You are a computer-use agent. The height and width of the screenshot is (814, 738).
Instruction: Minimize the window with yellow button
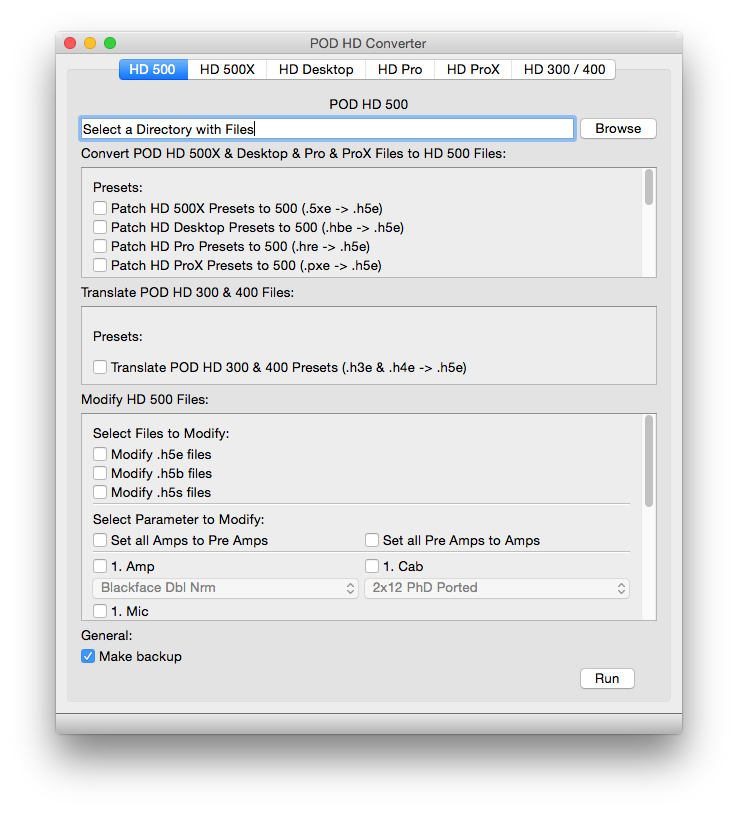tap(90, 43)
